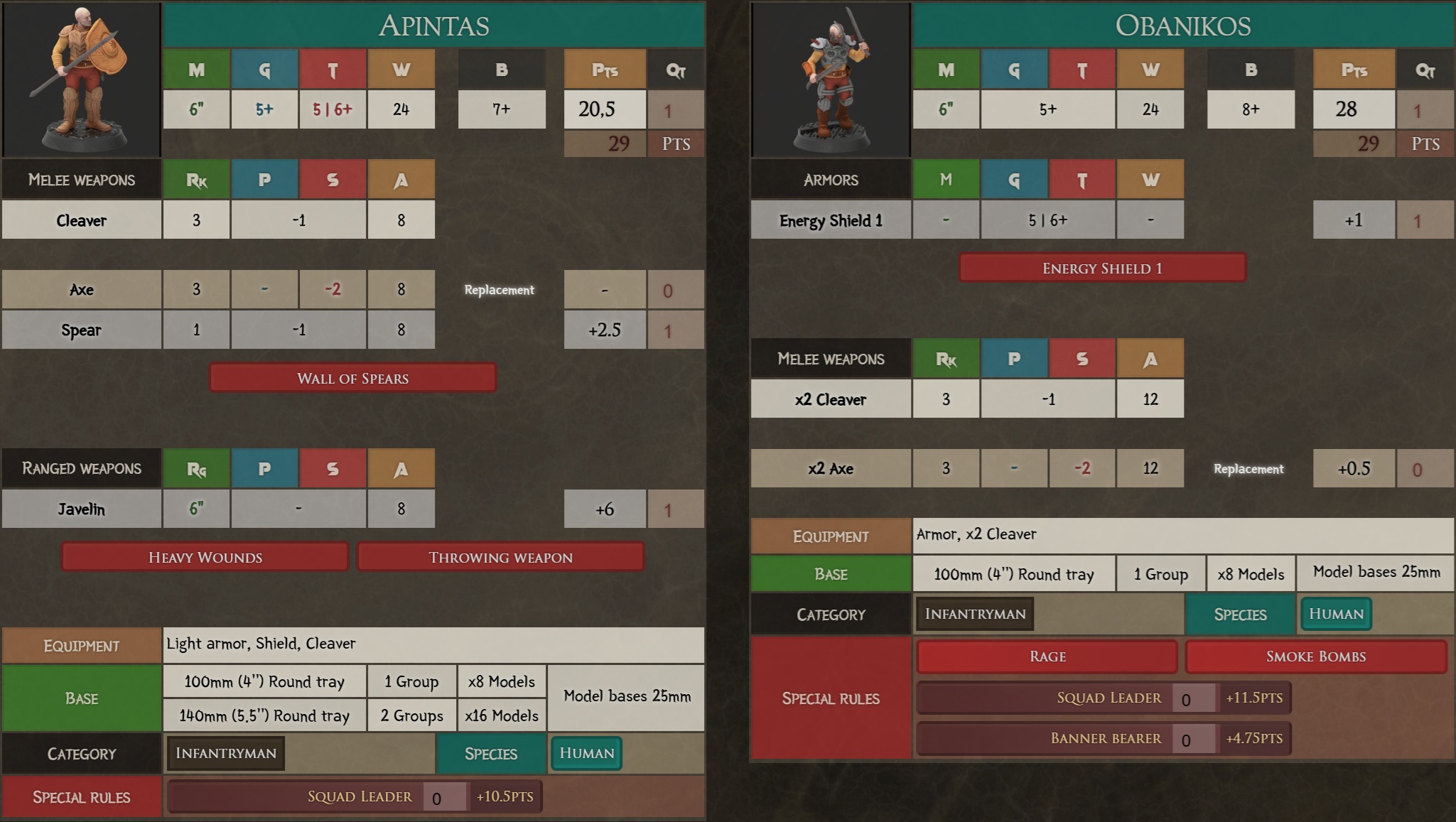Image resolution: width=1456 pixels, height=822 pixels.
Task: Click Apintas green M movement header
Action: point(196,70)
